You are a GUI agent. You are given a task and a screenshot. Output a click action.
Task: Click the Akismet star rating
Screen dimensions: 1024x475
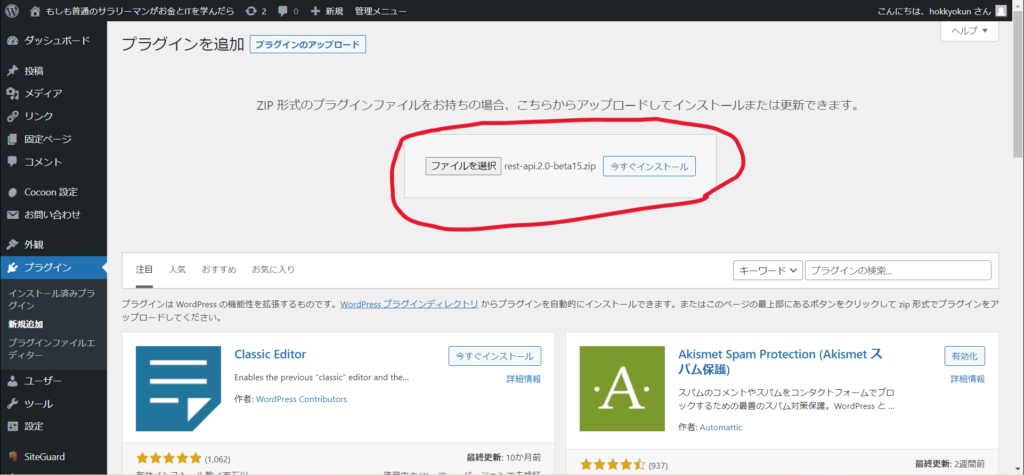[613, 465]
